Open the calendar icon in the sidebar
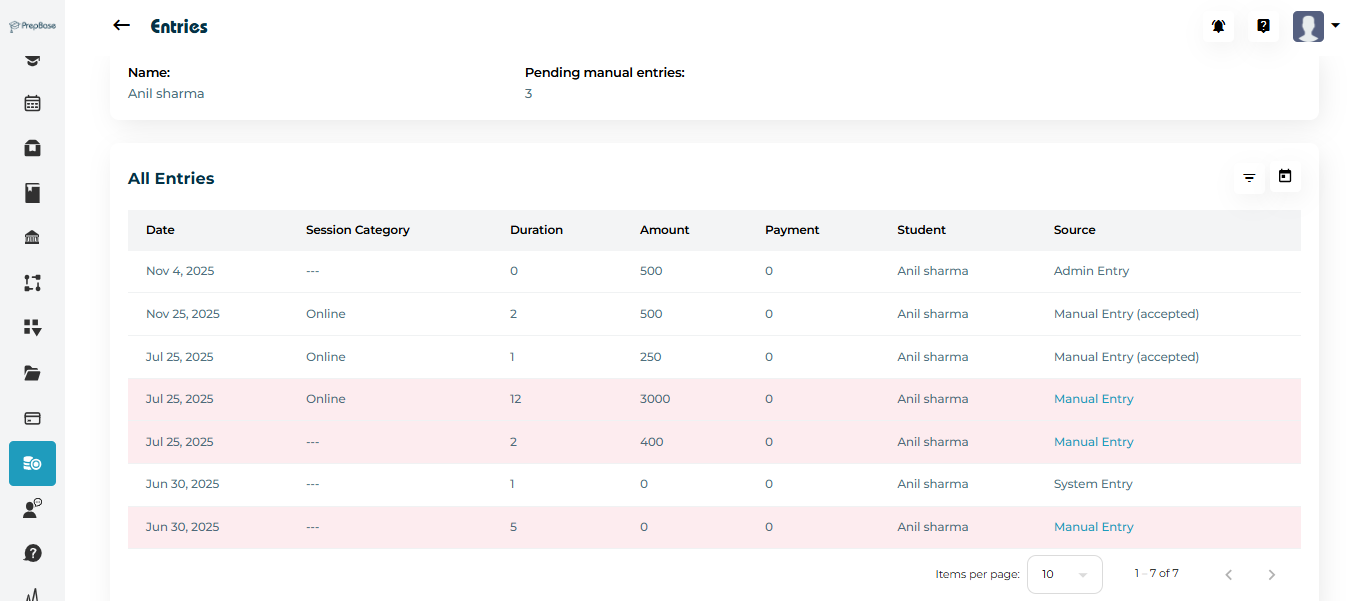The width and height of the screenshot is (1362, 601). click(33, 103)
